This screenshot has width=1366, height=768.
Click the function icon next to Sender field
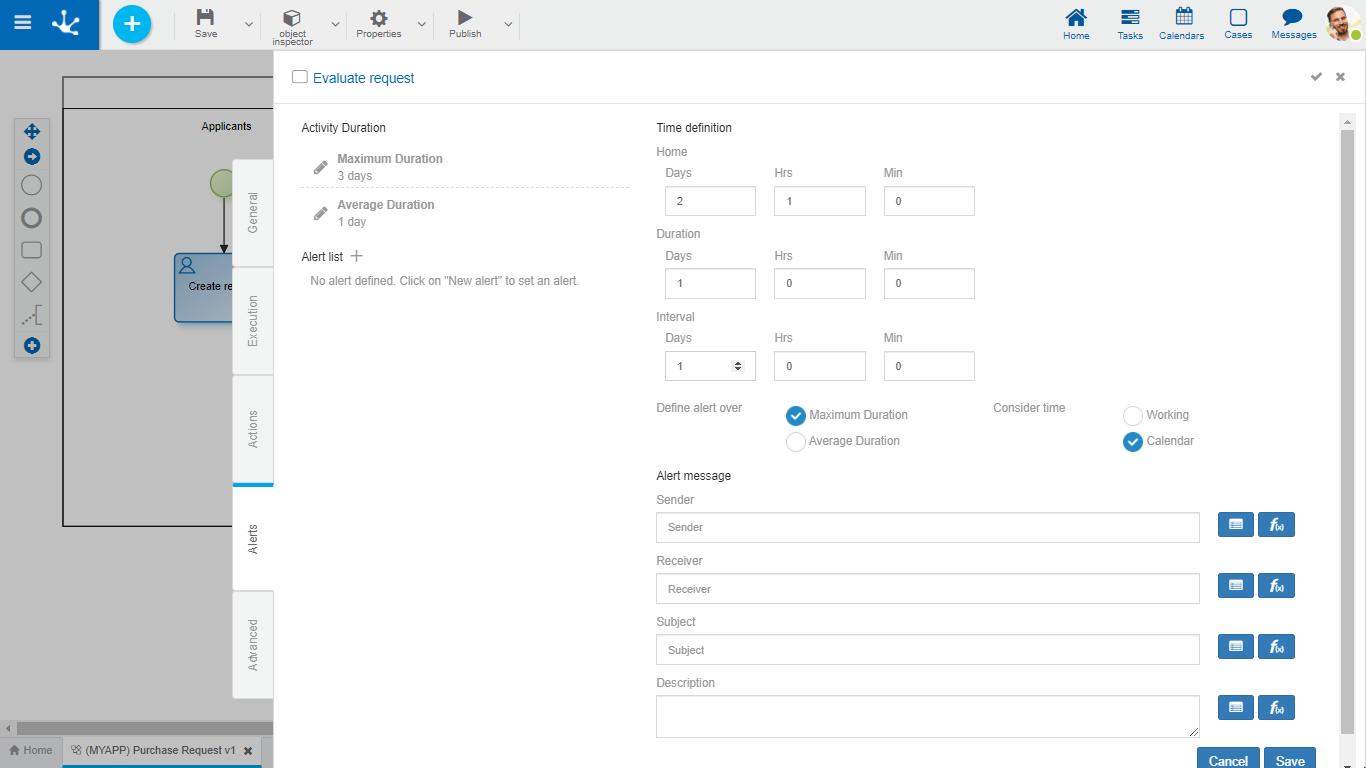1276,525
